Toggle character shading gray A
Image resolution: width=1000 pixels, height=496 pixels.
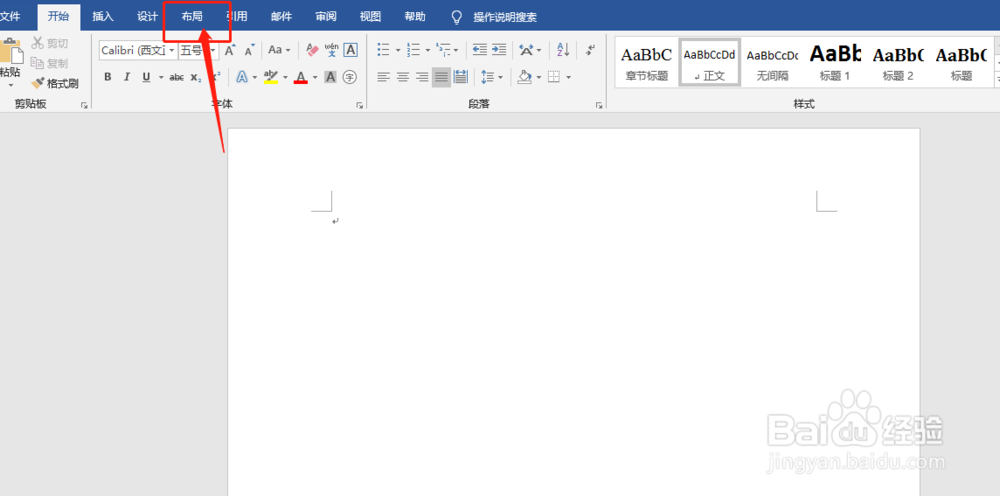[x=330, y=77]
